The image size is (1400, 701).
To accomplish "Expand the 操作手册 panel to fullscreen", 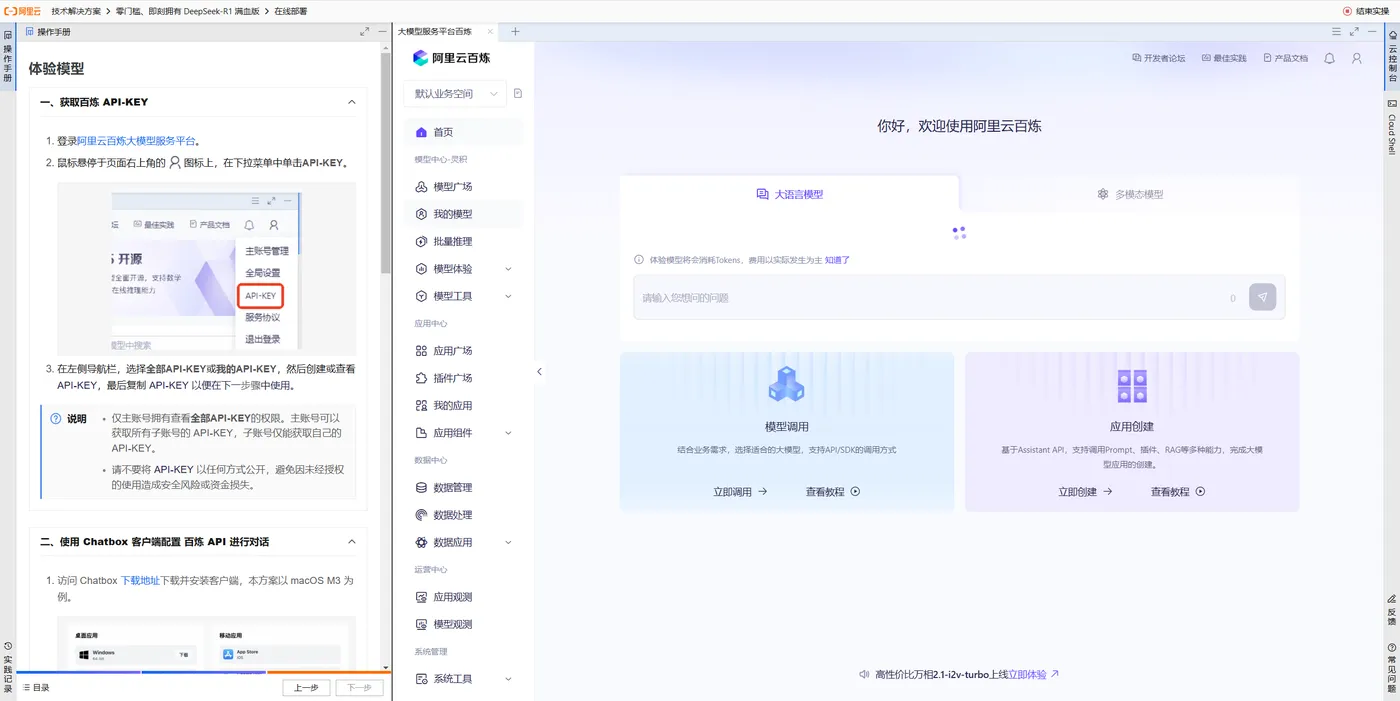I will coord(365,32).
